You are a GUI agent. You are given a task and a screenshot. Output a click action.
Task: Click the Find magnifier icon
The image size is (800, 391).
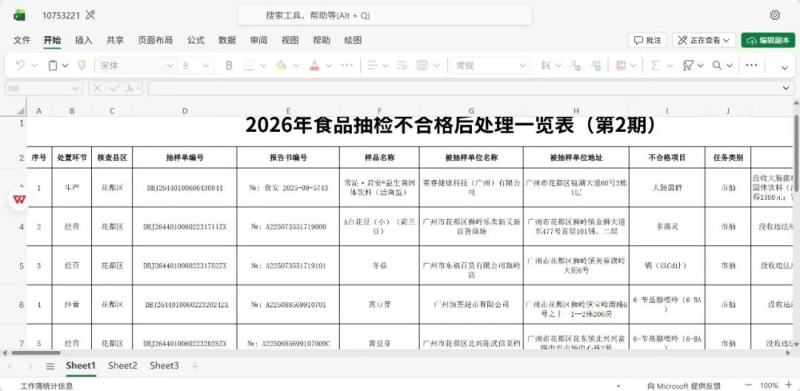(717, 65)
